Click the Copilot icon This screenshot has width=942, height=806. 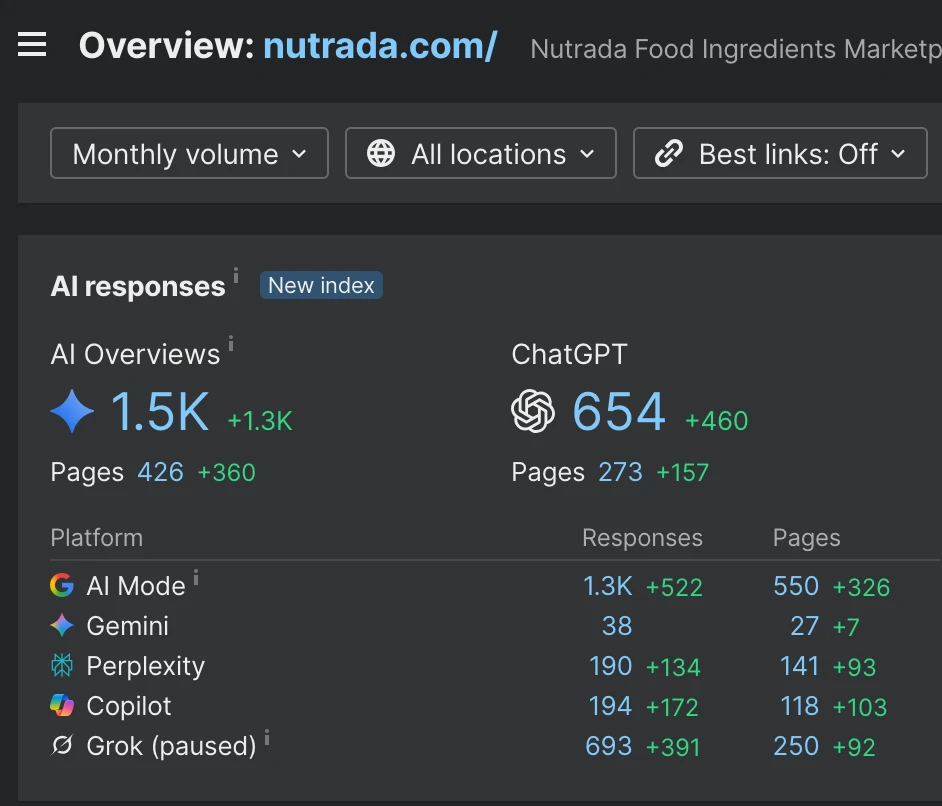pos(62,706)
